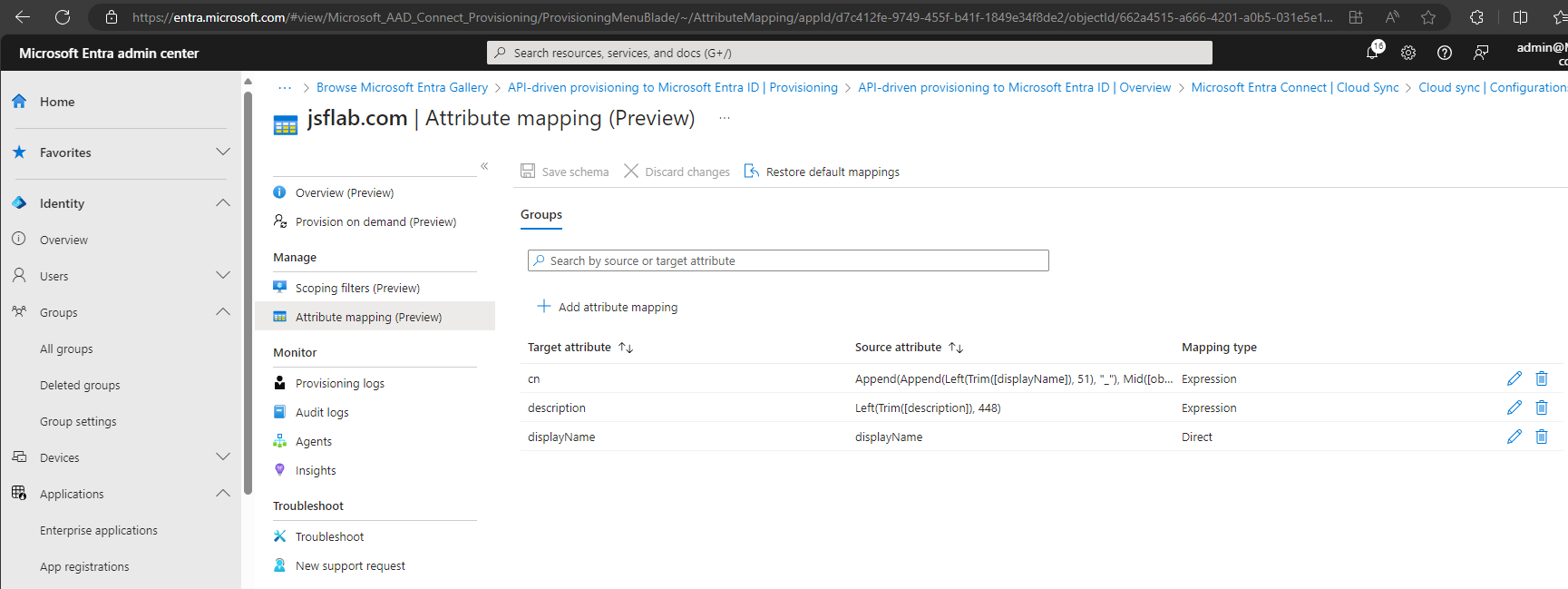Go to Home in the left sidebar

(57, 102)
